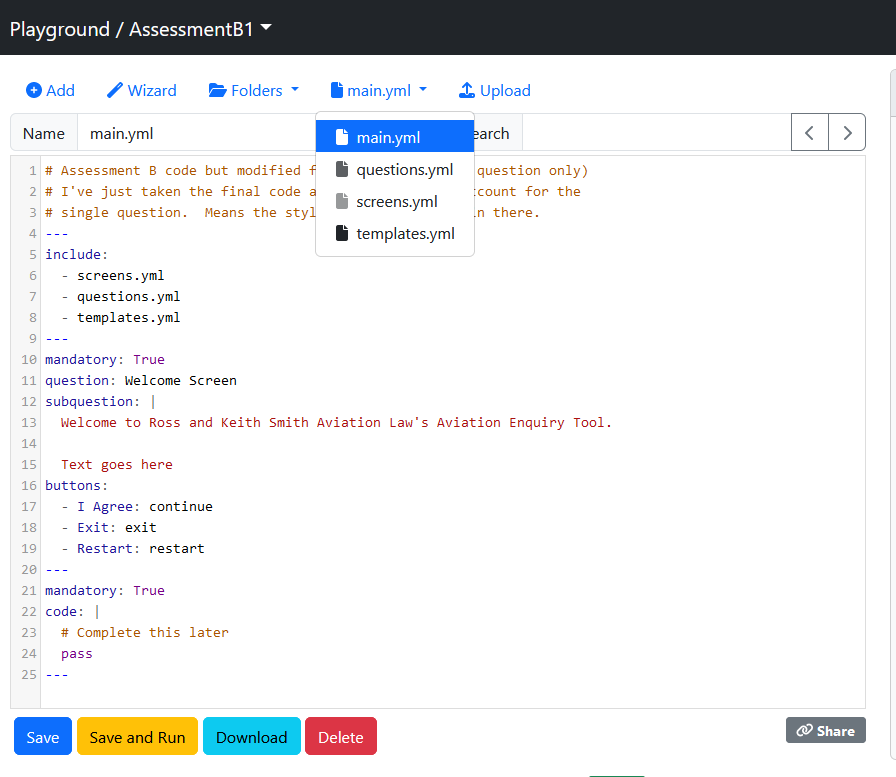This screenshot has height=777, width=896.
Task: Collapse the main.yml file dropdown
Action: (x=379, y=90)
